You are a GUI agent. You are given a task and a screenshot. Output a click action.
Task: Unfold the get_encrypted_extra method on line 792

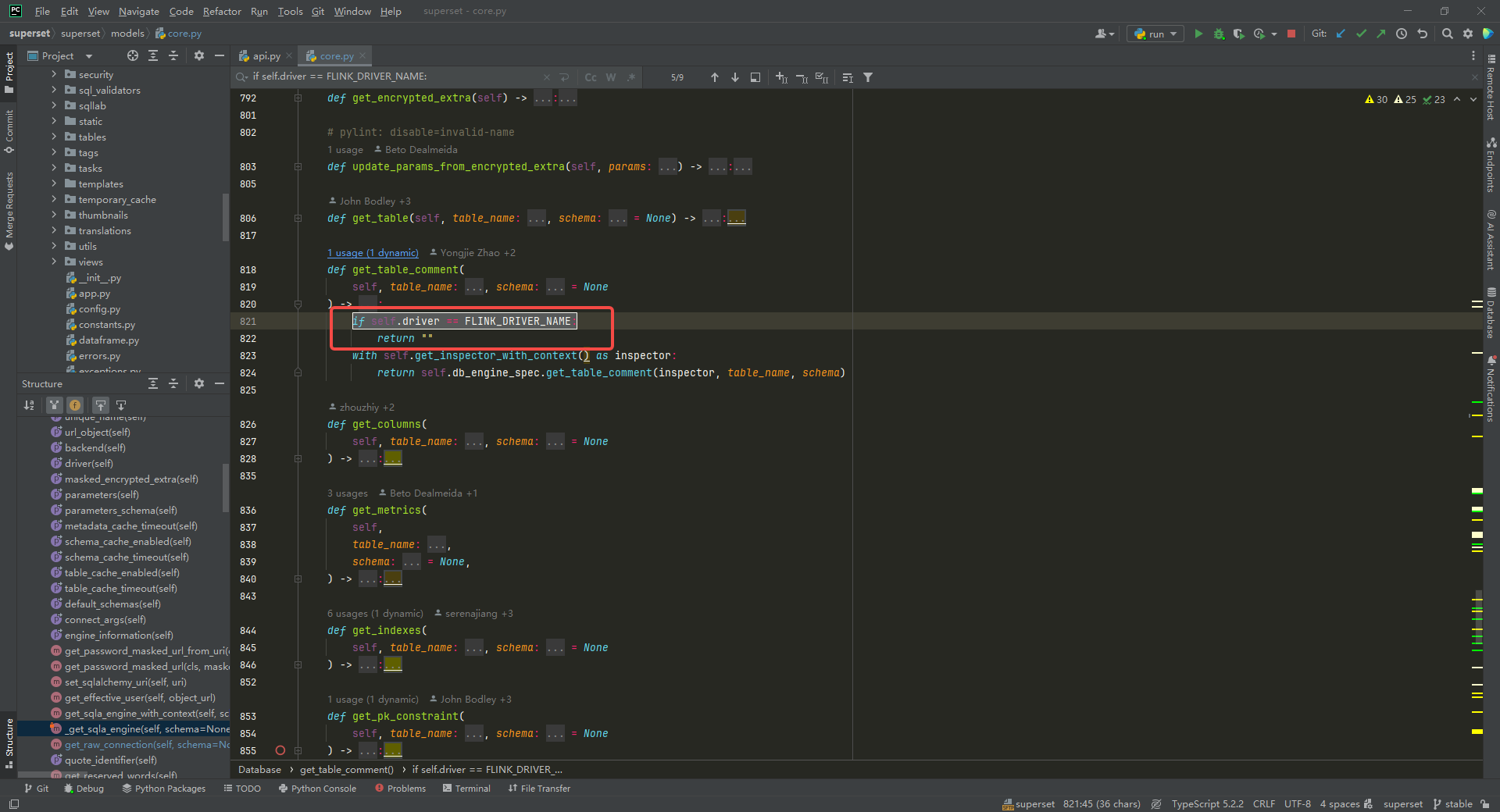tap(298, 98)
